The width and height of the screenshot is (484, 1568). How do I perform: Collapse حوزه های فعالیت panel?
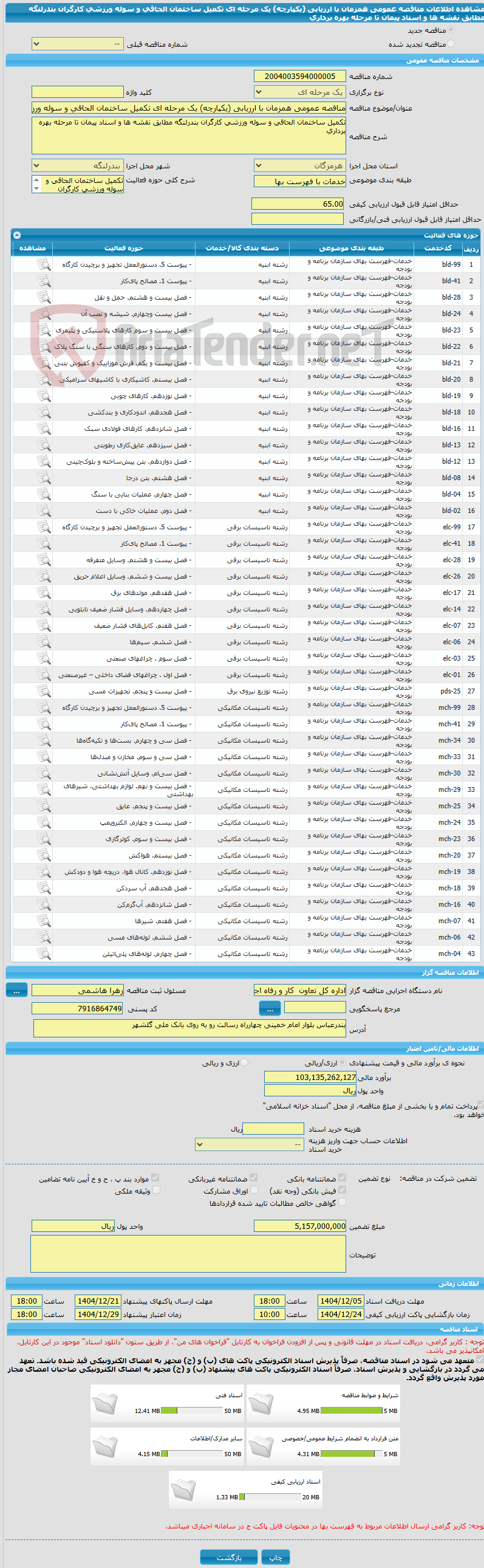[16, 235]
